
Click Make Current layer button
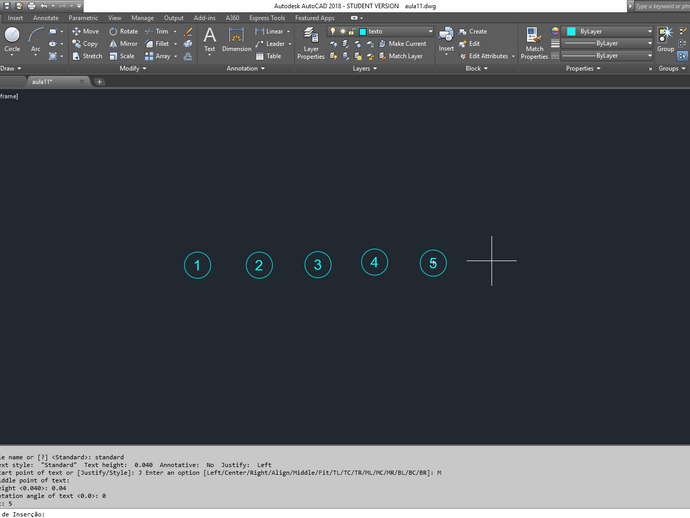[402, 44]
